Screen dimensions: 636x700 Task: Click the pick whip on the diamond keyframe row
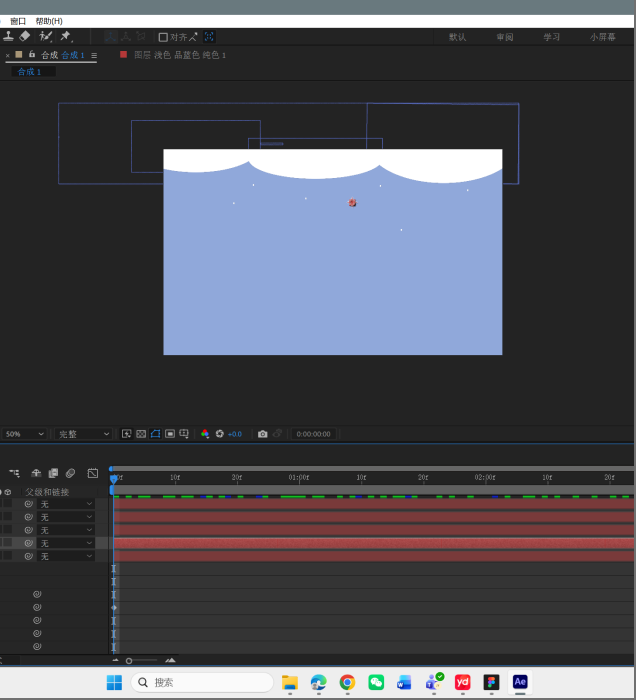[37, 607]
